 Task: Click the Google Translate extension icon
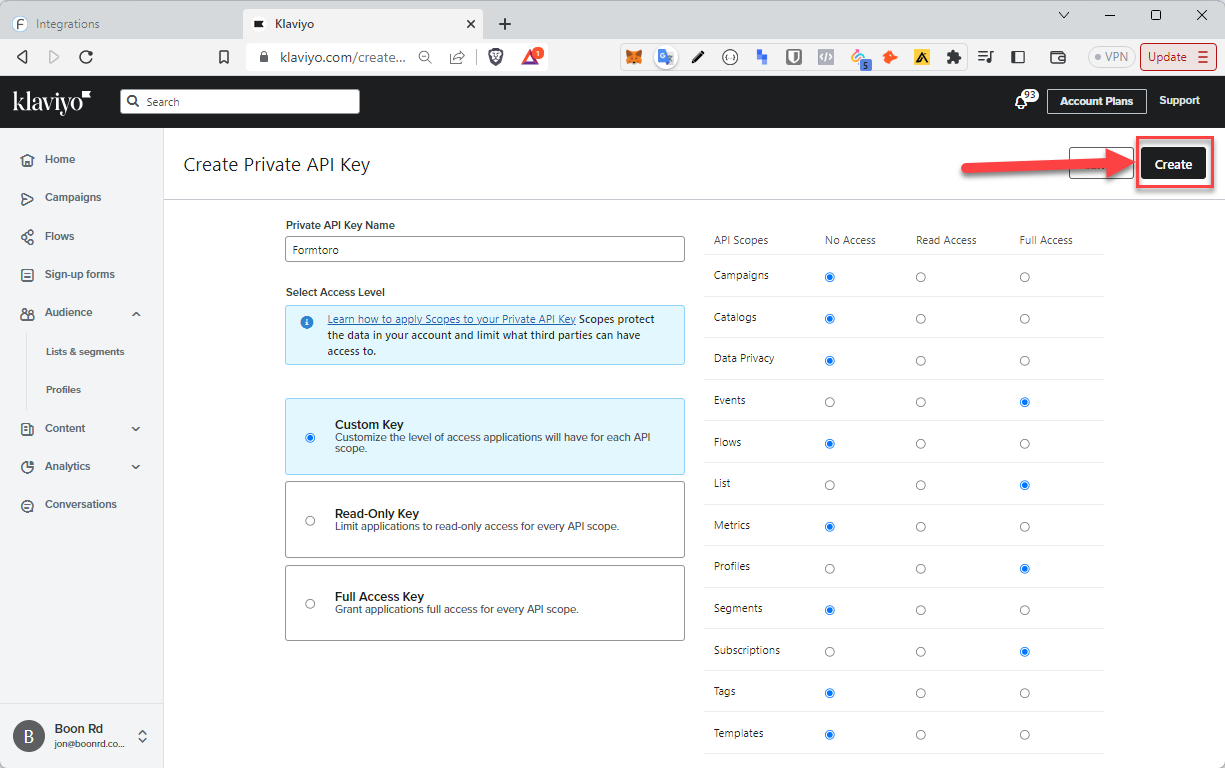[x=666, y=57]
